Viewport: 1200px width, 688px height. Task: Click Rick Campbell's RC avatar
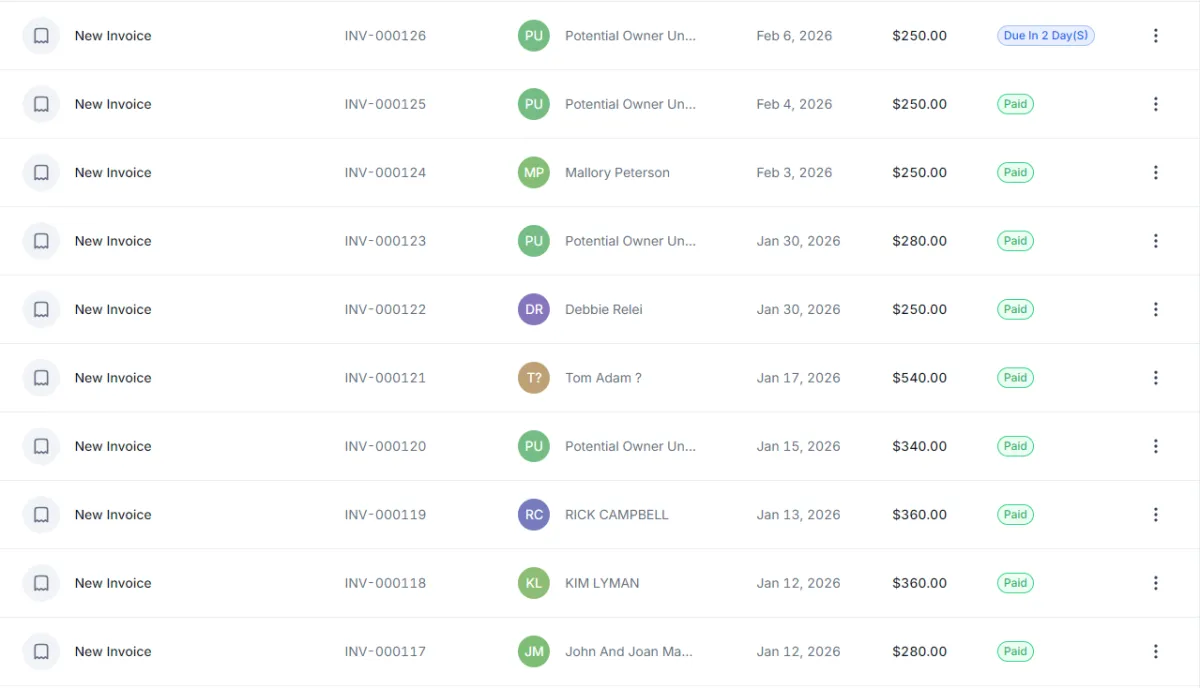coord(534,515)
